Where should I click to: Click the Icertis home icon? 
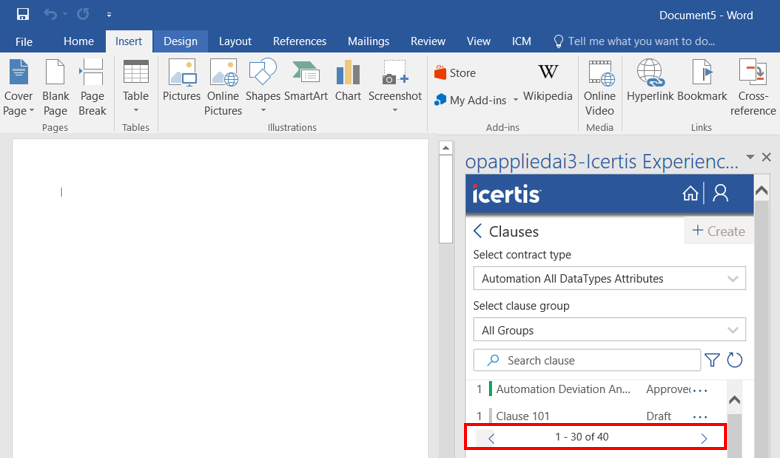pos(690,194)
